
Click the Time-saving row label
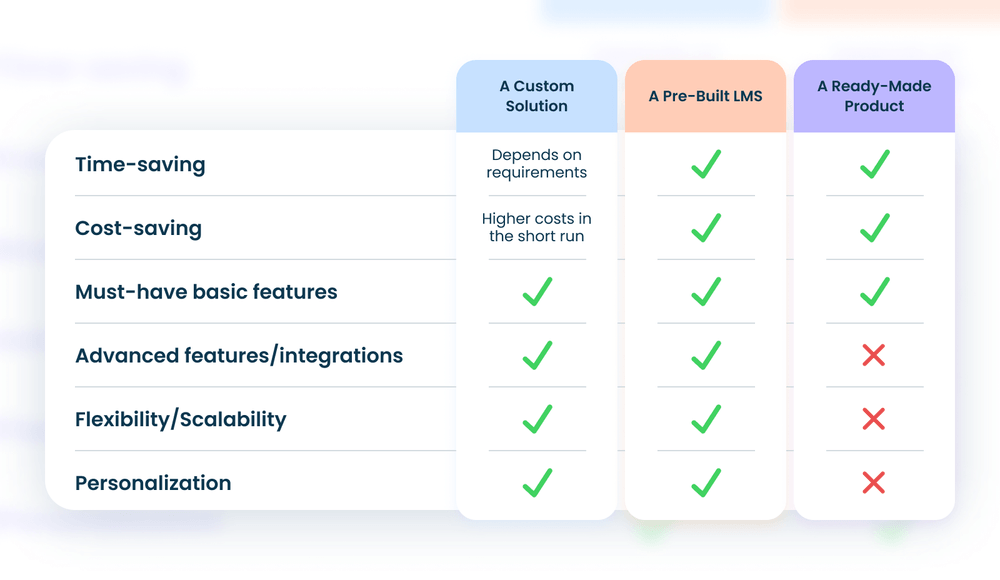tap(140, 165)
